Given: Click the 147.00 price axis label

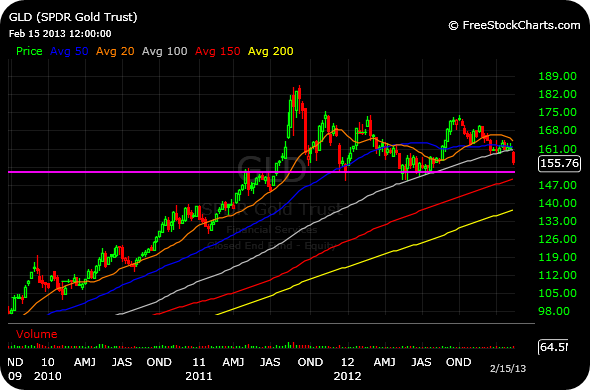Looking at the screenshot, I should coord(558,185).
